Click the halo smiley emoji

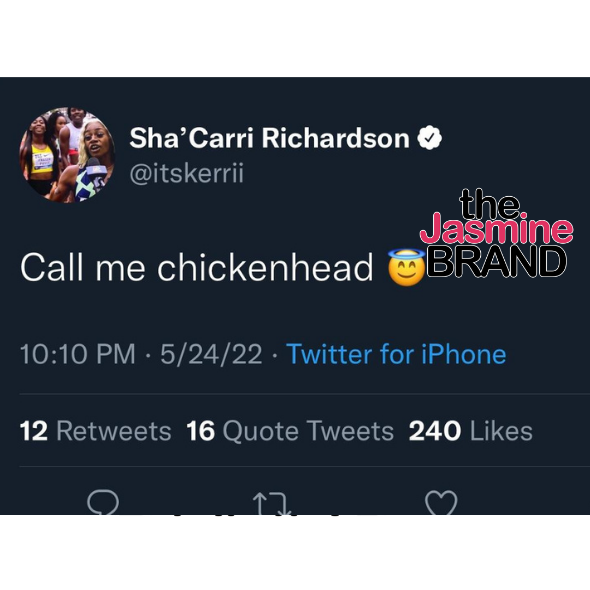point(406,268)
